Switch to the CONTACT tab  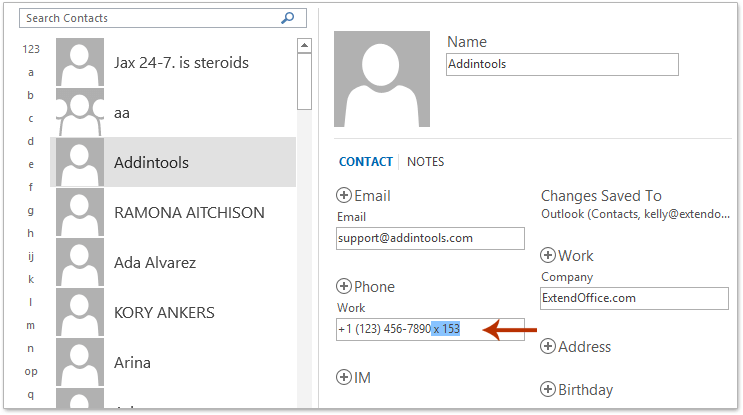(x=366, y=162)
